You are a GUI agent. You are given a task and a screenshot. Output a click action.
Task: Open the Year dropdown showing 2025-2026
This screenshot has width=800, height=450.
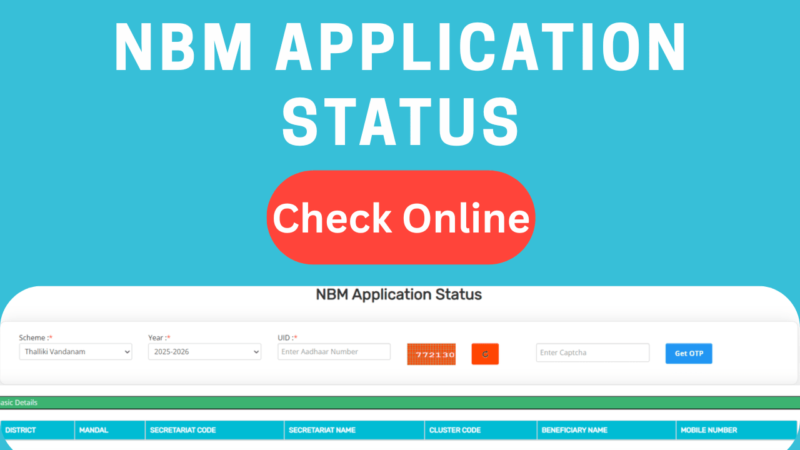click(x=205, y=352)
